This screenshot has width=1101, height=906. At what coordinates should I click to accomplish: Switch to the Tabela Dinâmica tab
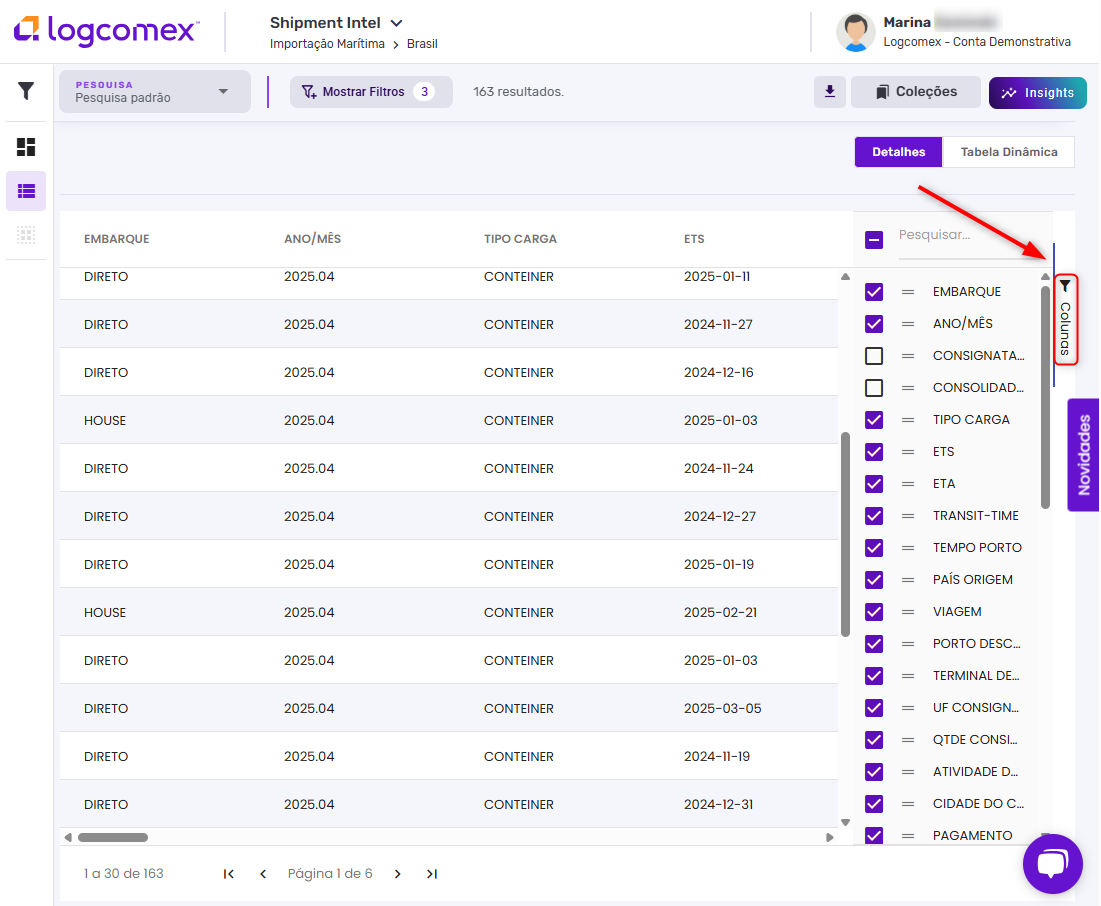point(1008,152)
